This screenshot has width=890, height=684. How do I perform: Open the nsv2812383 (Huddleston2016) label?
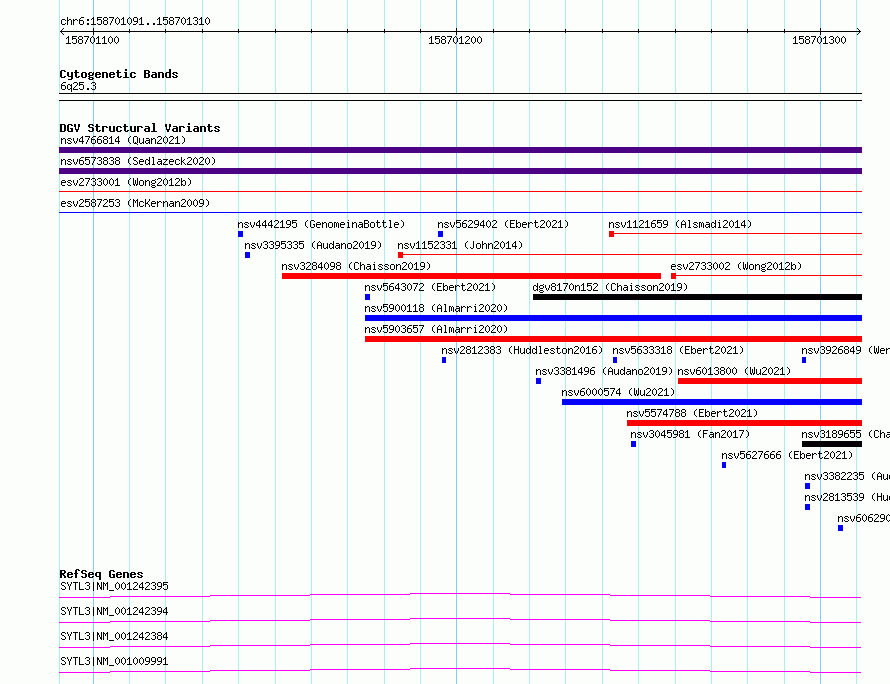pyautogui.click(x=522, y=350)
